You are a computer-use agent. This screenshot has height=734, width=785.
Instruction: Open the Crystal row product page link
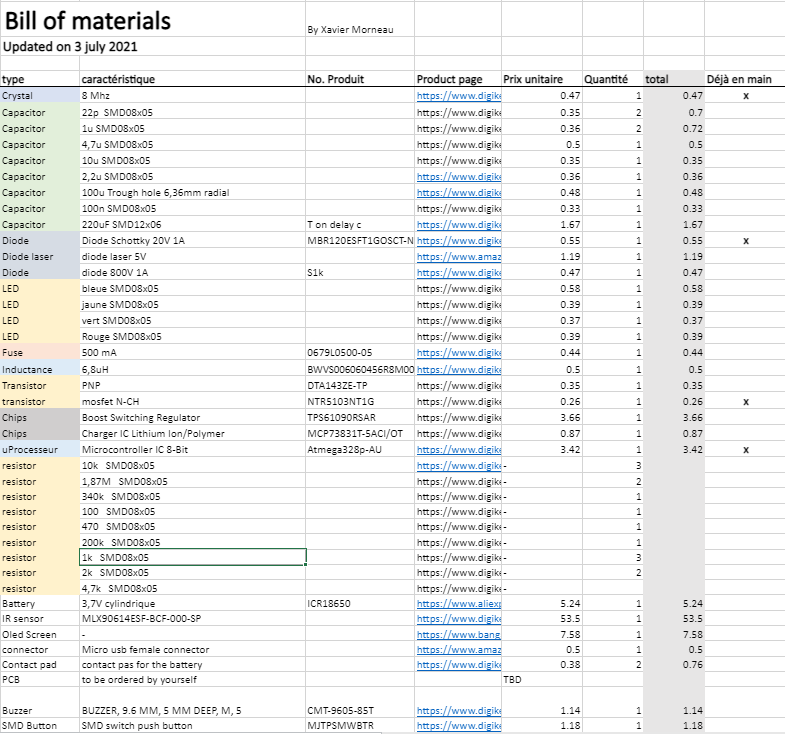pyautogui.click(x=458, y=96)
